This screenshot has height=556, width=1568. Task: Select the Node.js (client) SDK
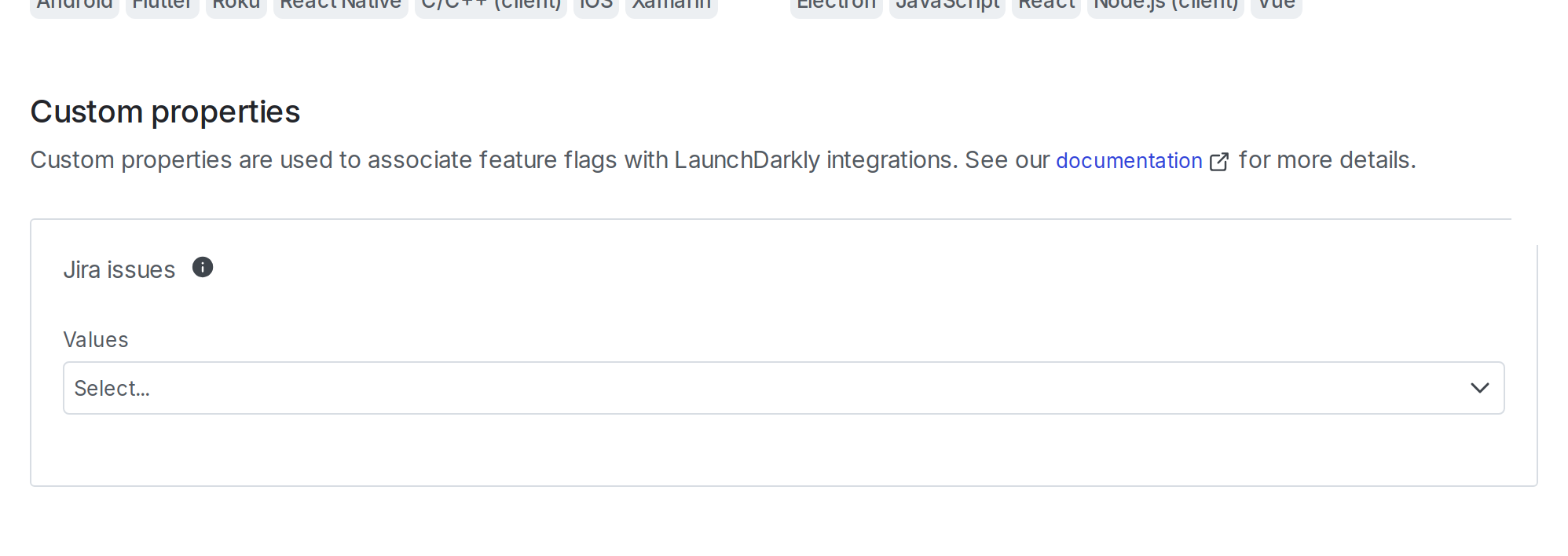click(x=1165, y=5)
